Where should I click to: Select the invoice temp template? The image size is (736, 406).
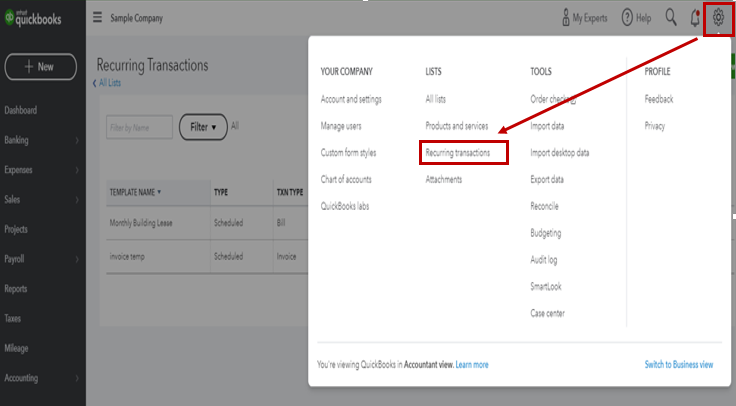[127, 257]
